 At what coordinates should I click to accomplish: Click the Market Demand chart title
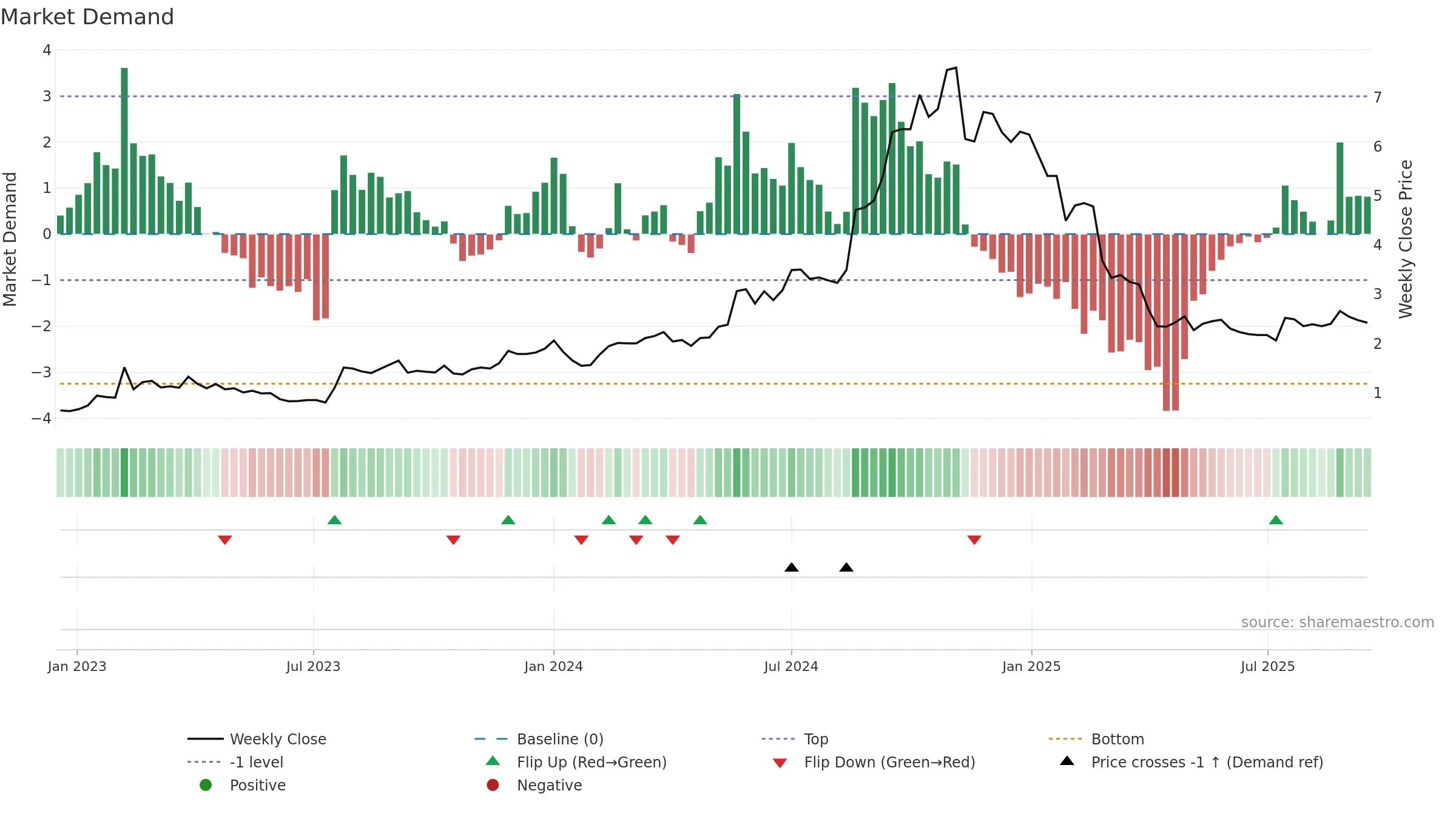coord(87,17)
